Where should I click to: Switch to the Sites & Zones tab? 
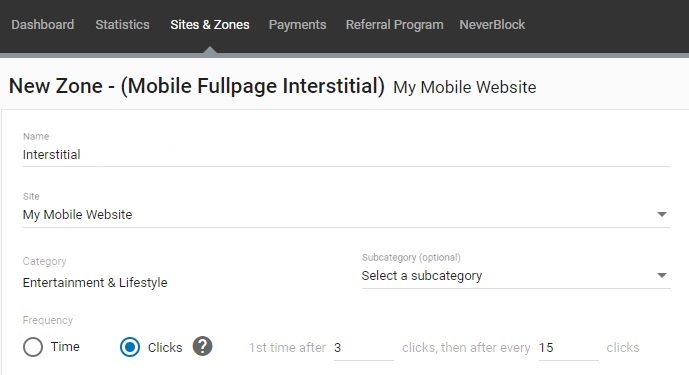(210, 25)
